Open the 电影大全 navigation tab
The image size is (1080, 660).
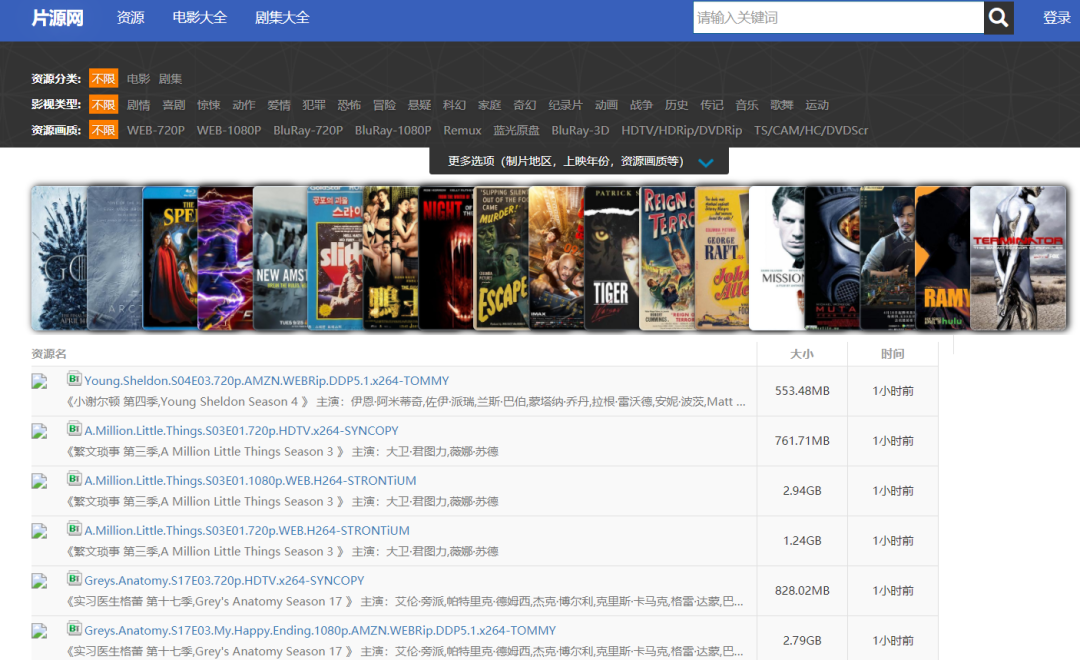point(200,18)
